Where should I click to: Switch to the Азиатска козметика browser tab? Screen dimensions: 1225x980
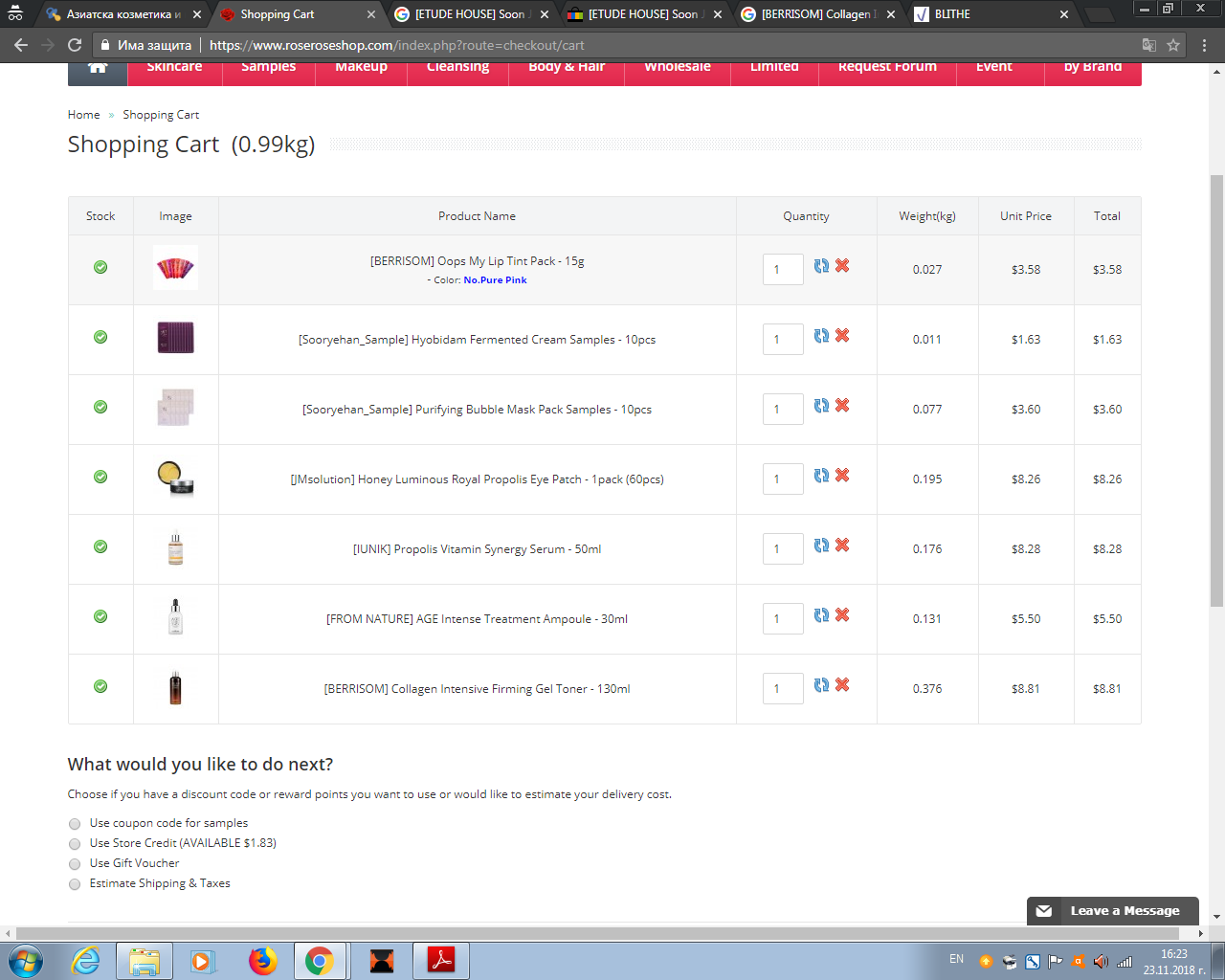point(120,14)
